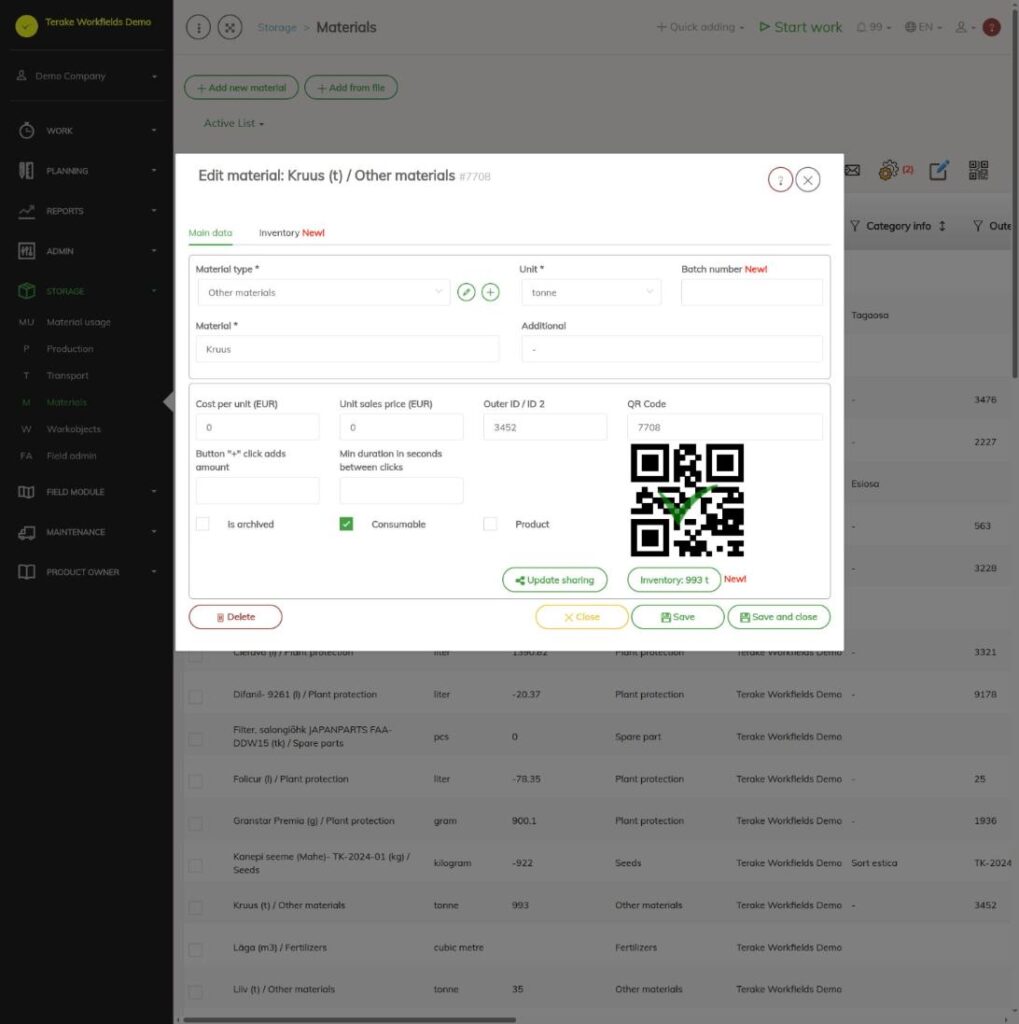Open Transport in sidebar
The height and width of the screenshot is (1024, 1019).
(67, 376)
